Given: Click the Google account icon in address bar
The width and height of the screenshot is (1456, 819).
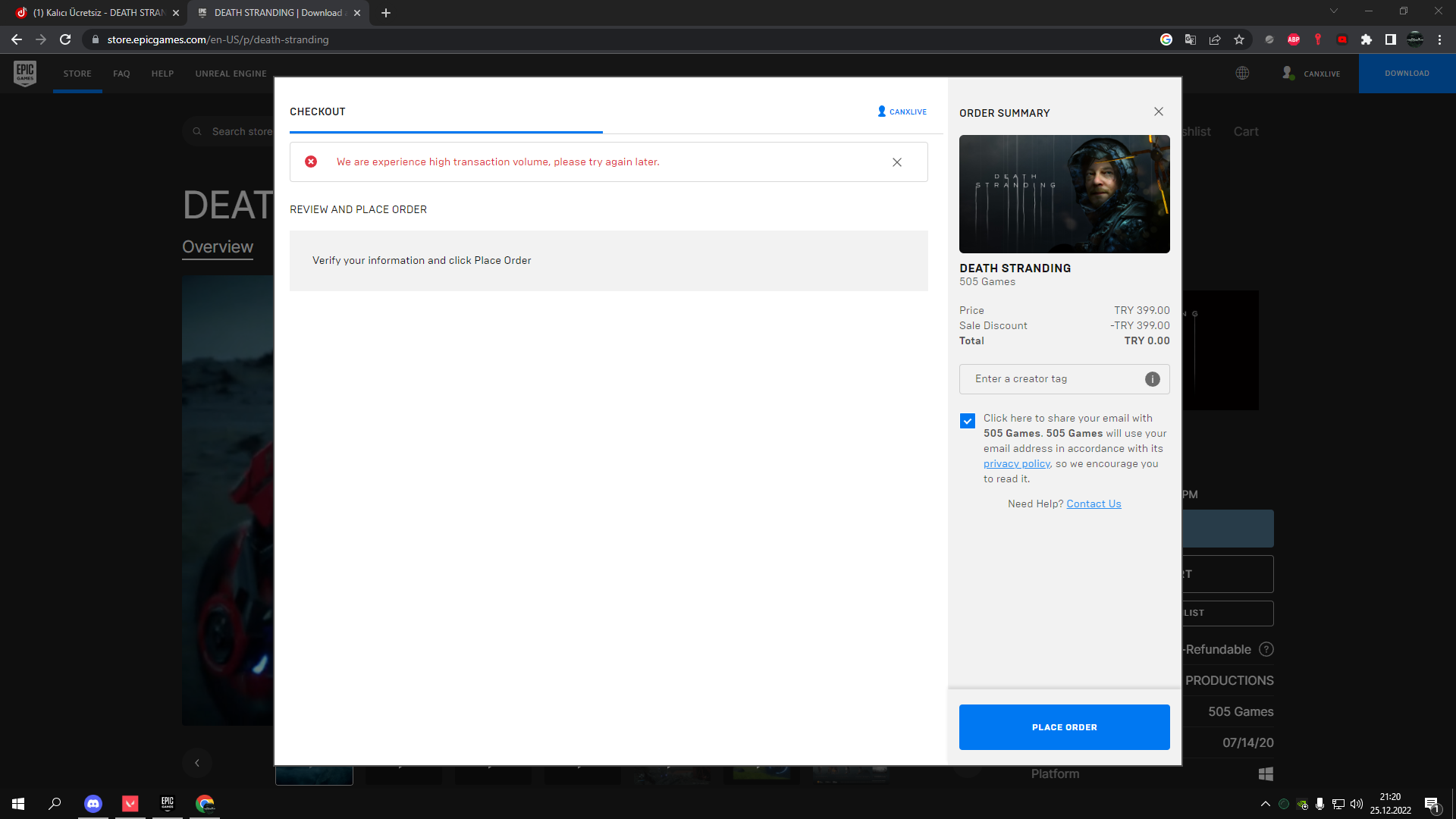Looking at the screenshot, I should coord(1166,39).
